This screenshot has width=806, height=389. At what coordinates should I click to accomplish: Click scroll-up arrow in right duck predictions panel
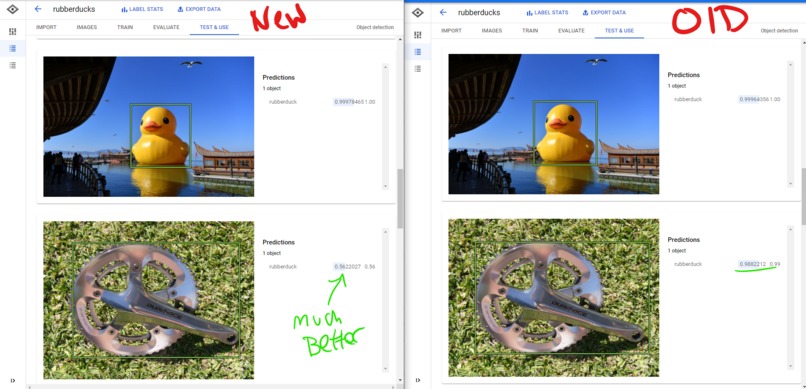coord(791,64)
